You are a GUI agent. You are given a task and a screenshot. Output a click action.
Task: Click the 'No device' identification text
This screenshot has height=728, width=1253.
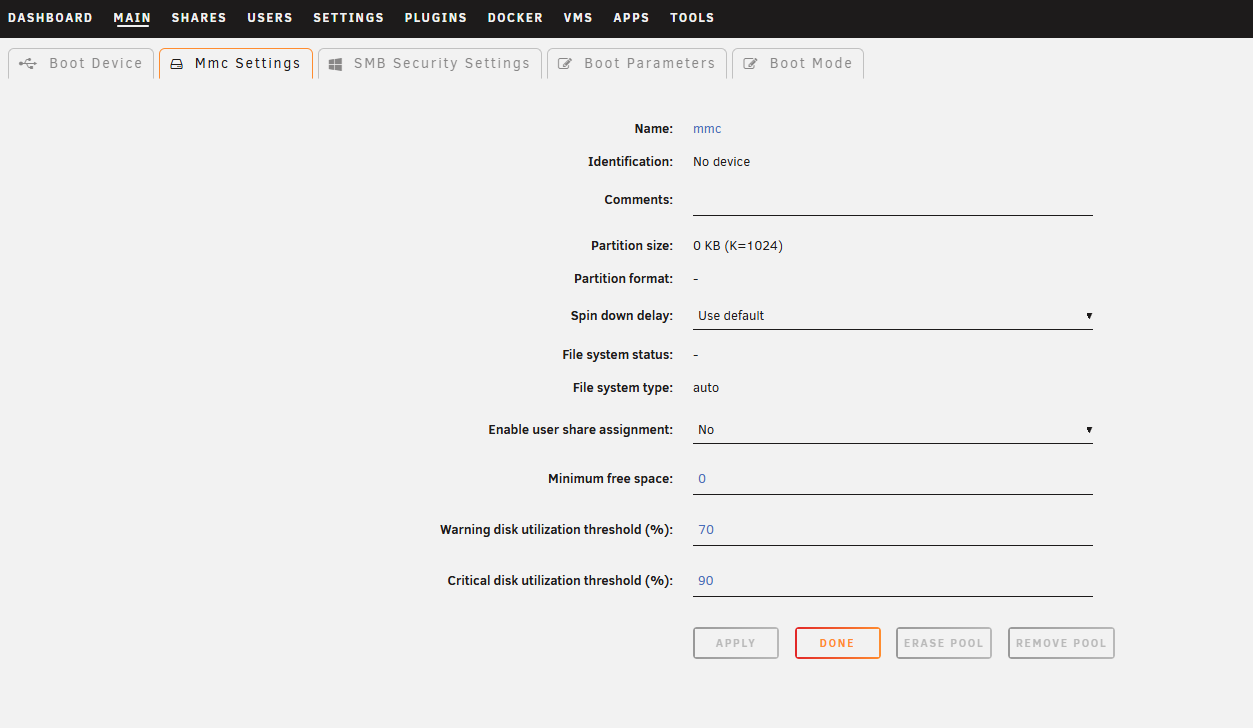pyautogui.click(x=721, y=162)
